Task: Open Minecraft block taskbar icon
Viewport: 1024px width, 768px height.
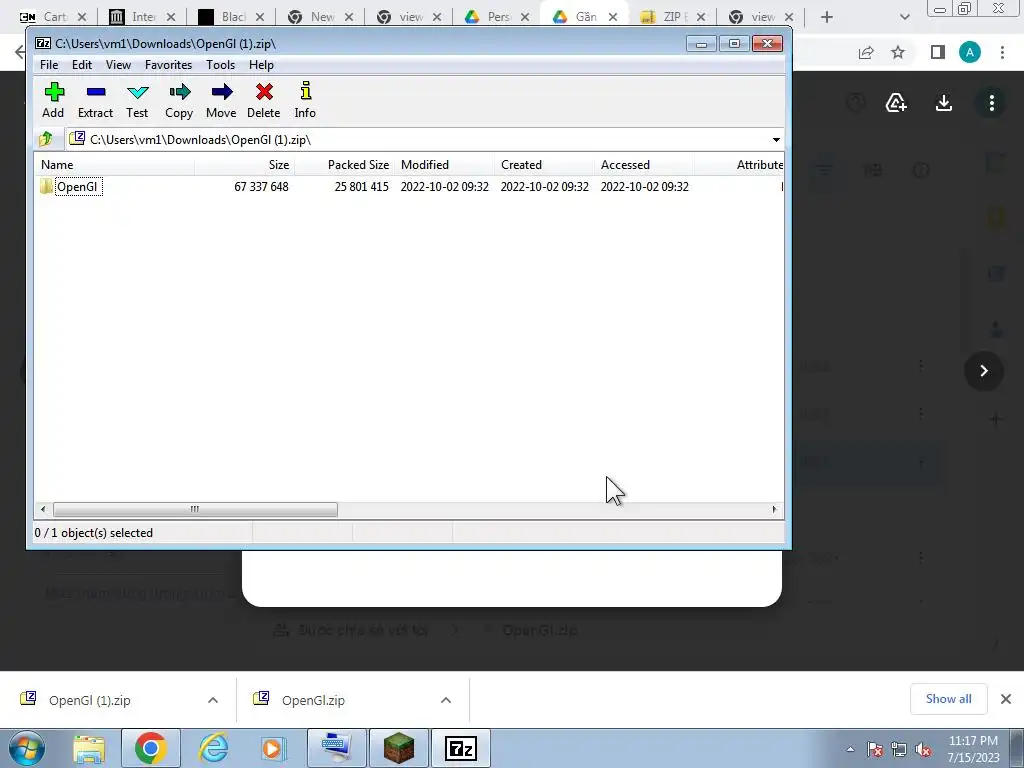Action: pyautogui.click(x=398, y=748)
